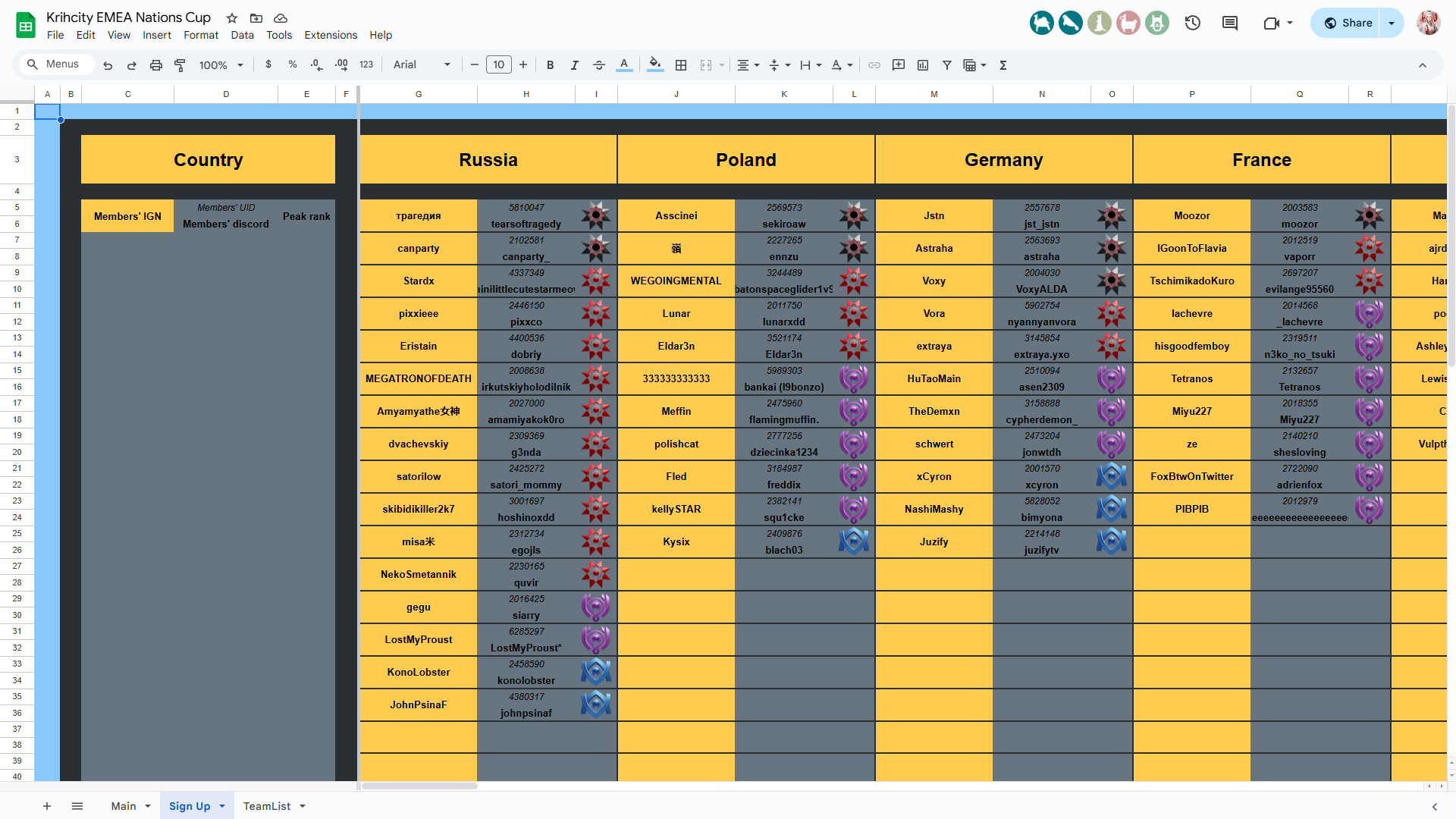This screenshot has width=1456, height=819.
Task: Click the Menus search button
Action: 53,64
